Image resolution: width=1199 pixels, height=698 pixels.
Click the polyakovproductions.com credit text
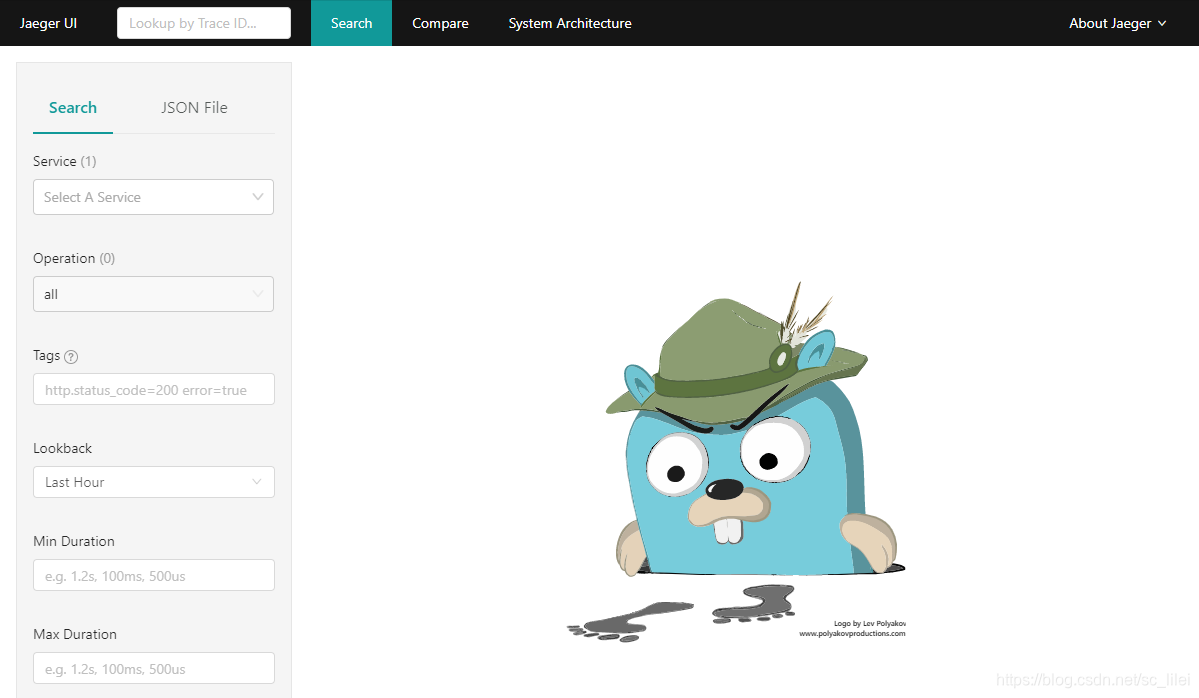853,633
